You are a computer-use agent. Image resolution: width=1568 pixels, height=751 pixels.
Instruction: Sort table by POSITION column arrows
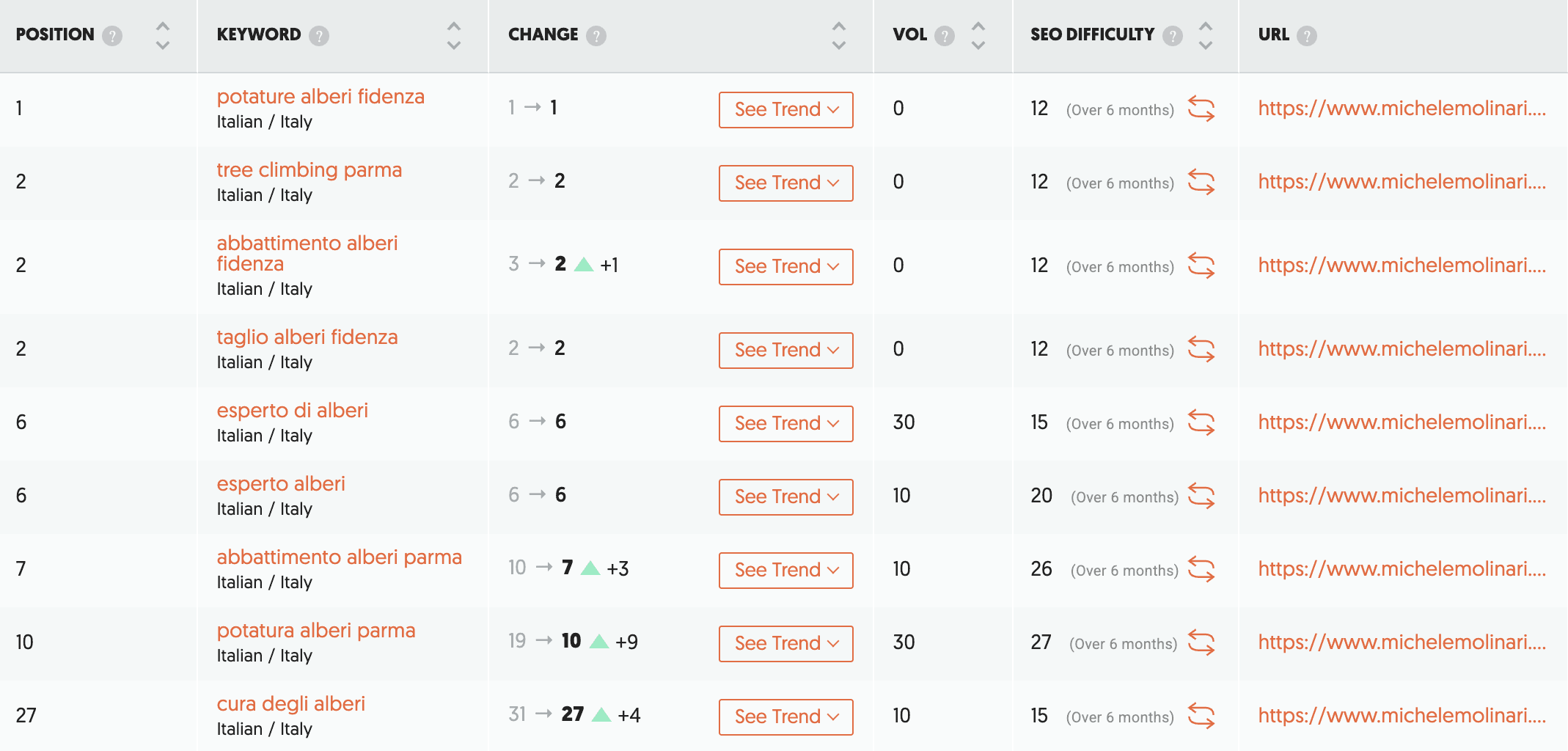[163, 35]
